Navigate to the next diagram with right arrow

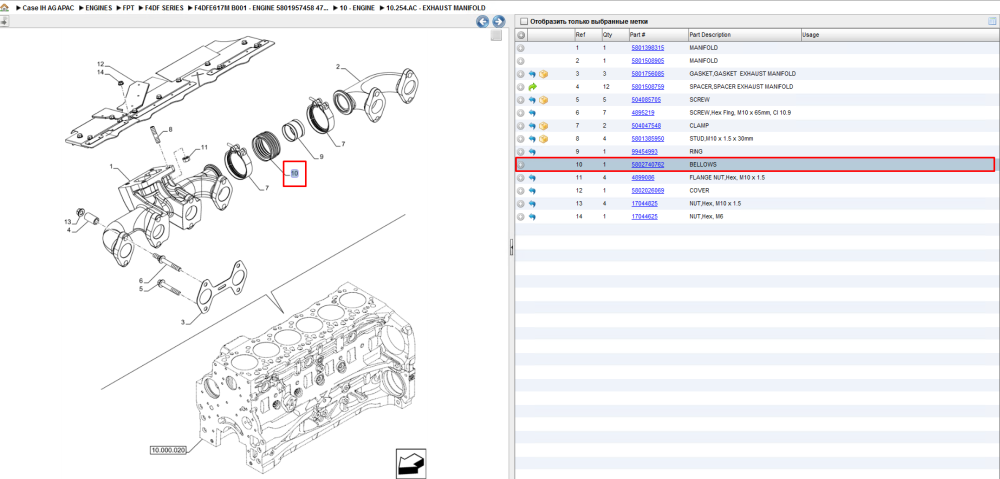(x=499, y=21)
